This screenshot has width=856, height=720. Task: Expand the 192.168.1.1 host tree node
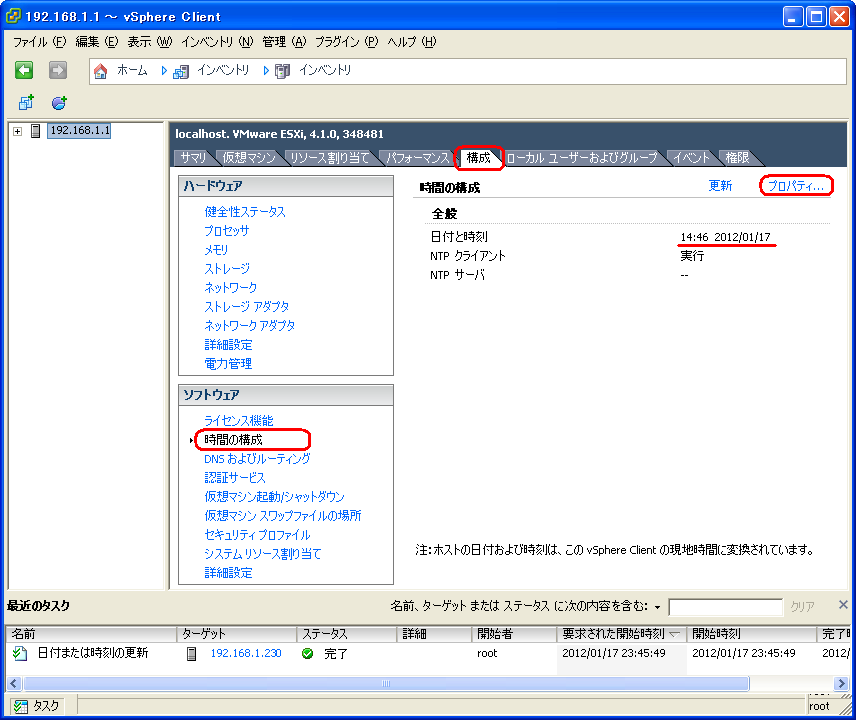[17, 131]
